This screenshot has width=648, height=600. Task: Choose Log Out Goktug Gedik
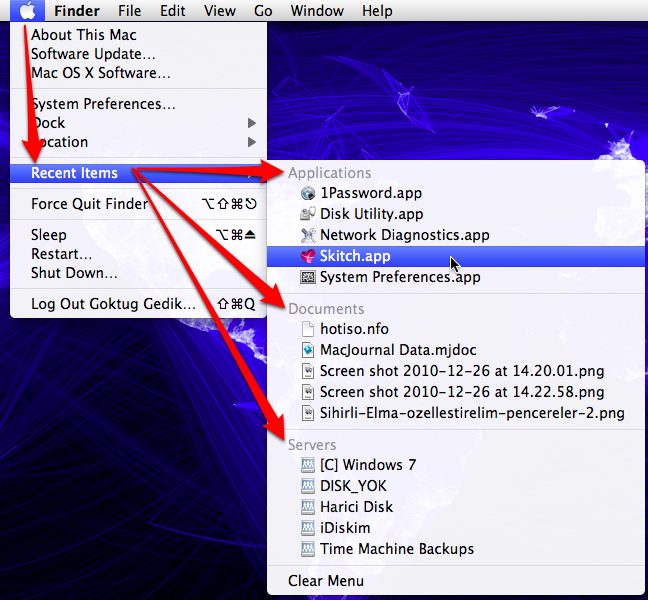(x=113, y=304)
